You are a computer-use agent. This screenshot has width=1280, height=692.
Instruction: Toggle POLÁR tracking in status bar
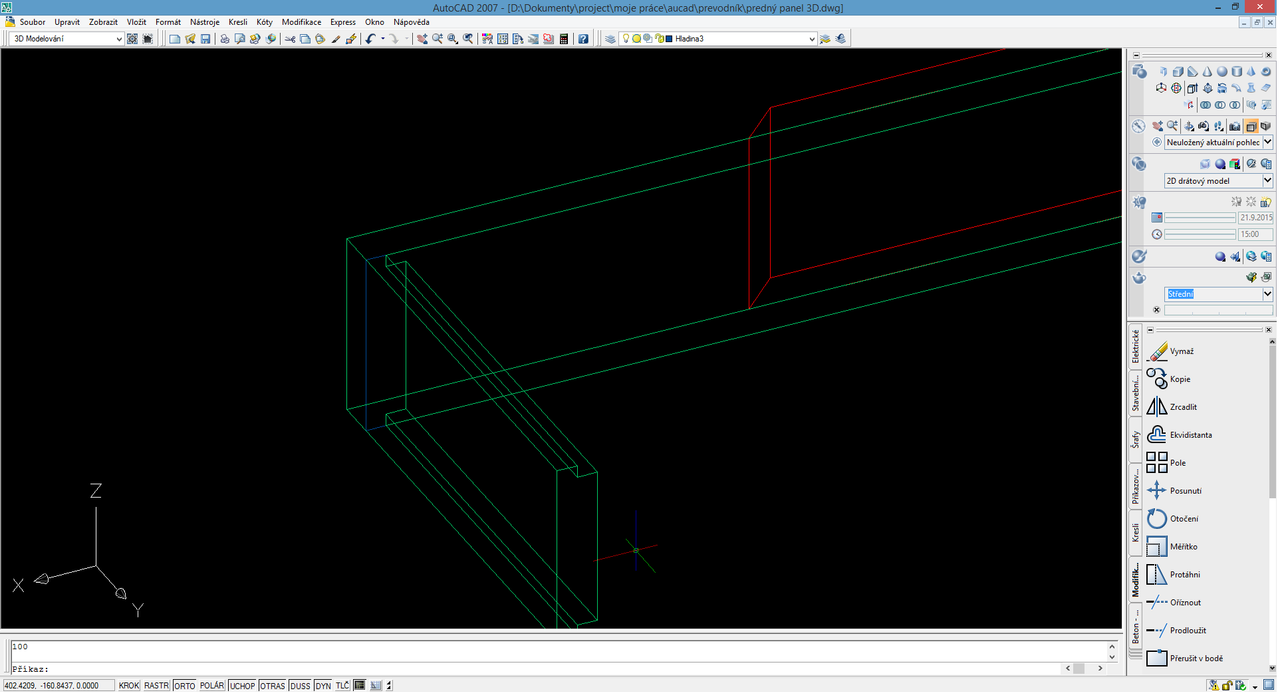[x=212, y=686]
